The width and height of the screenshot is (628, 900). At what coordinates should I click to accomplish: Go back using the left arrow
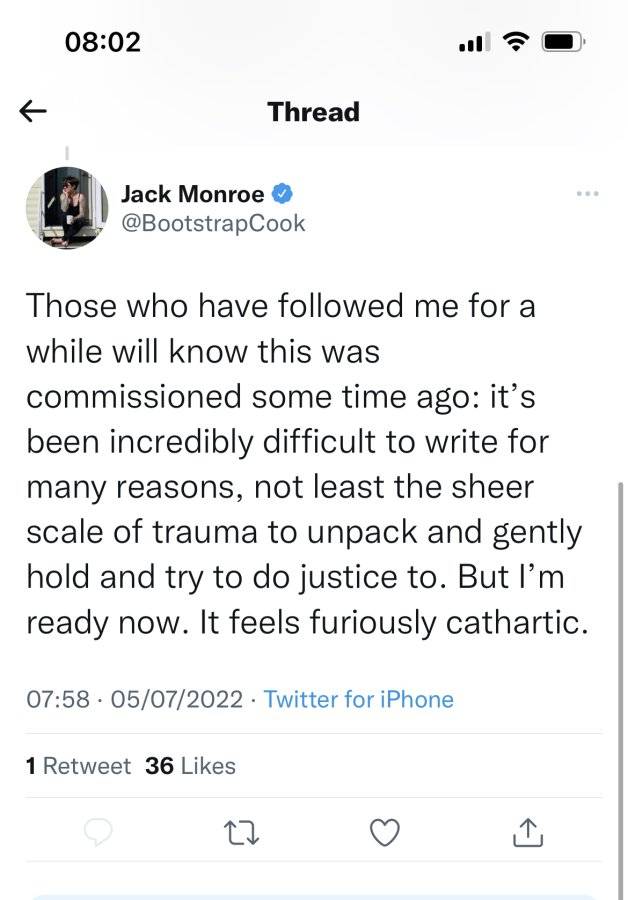[33, 111]
